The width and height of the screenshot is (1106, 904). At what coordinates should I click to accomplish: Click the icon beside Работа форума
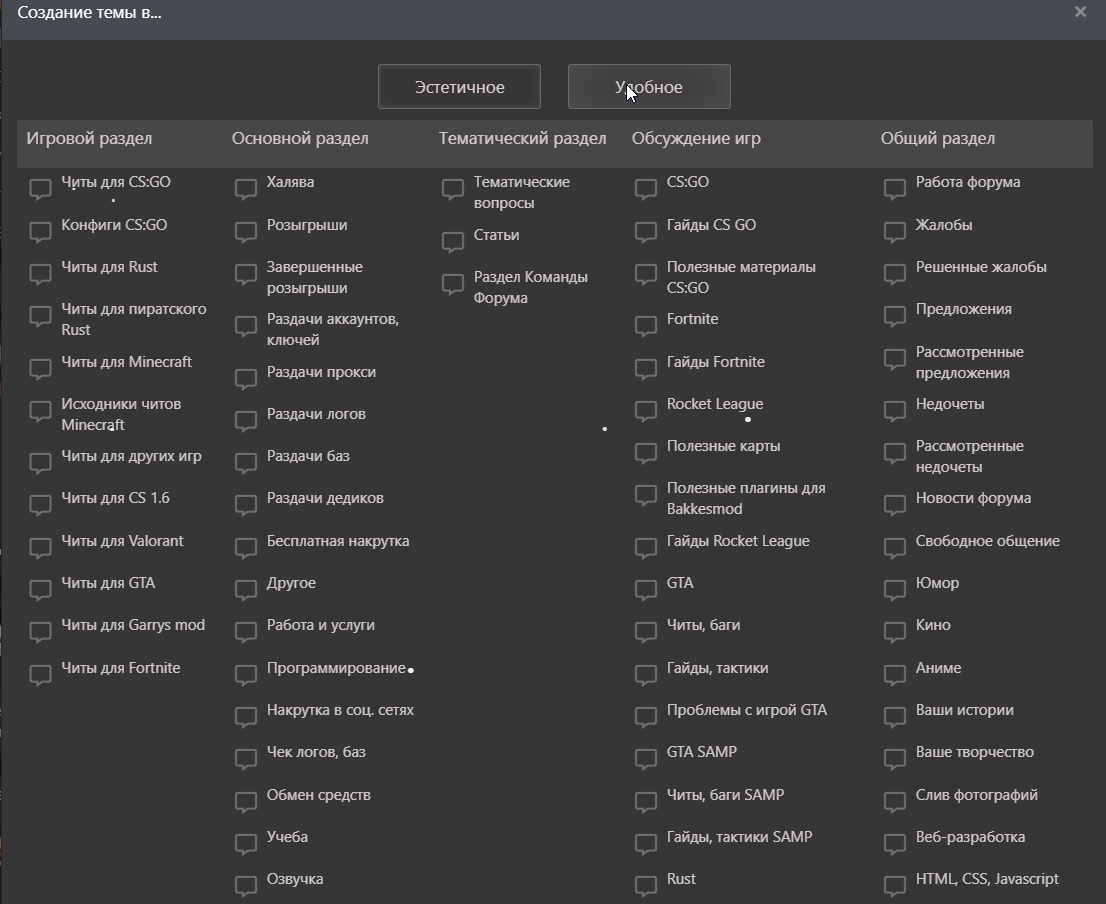coord(894,189)
